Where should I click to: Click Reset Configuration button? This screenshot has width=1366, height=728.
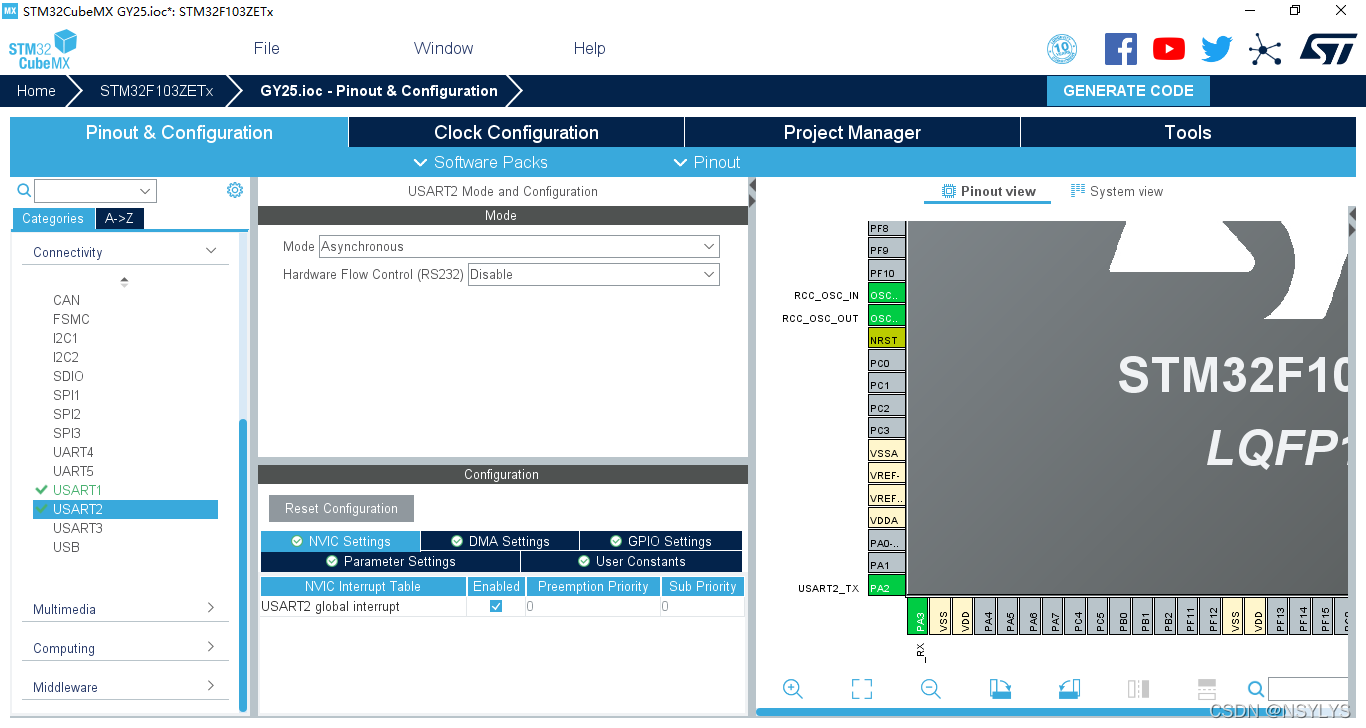tap(341, 508)
